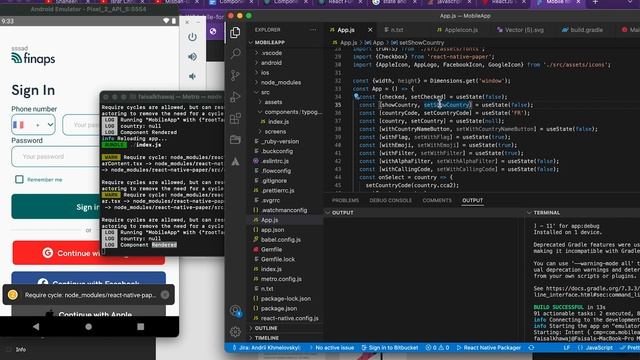
Task: Open react-native.config.js in the explorer
Action: click(x=289, y=318)
